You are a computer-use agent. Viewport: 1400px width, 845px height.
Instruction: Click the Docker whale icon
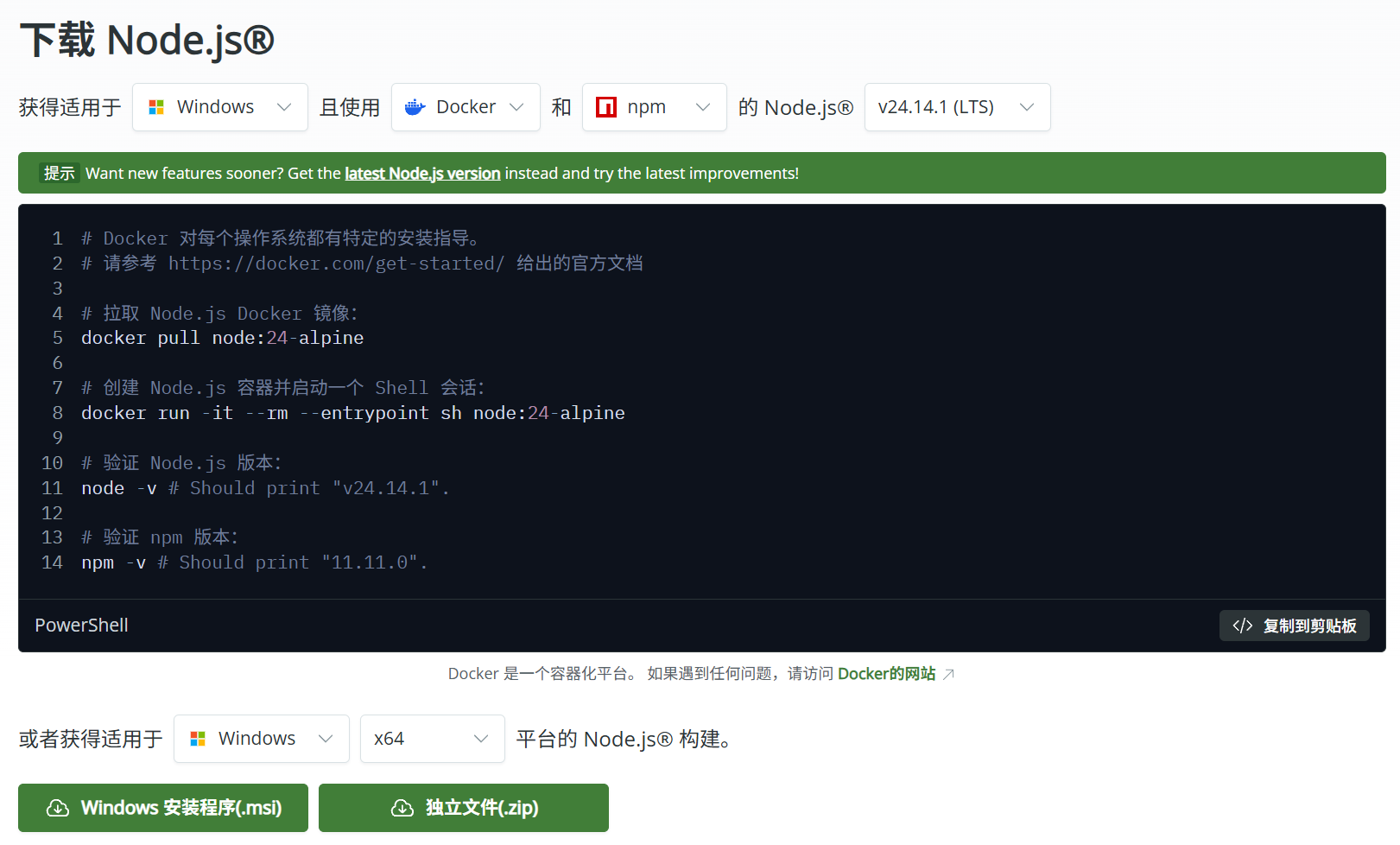(x=415, y=107)
